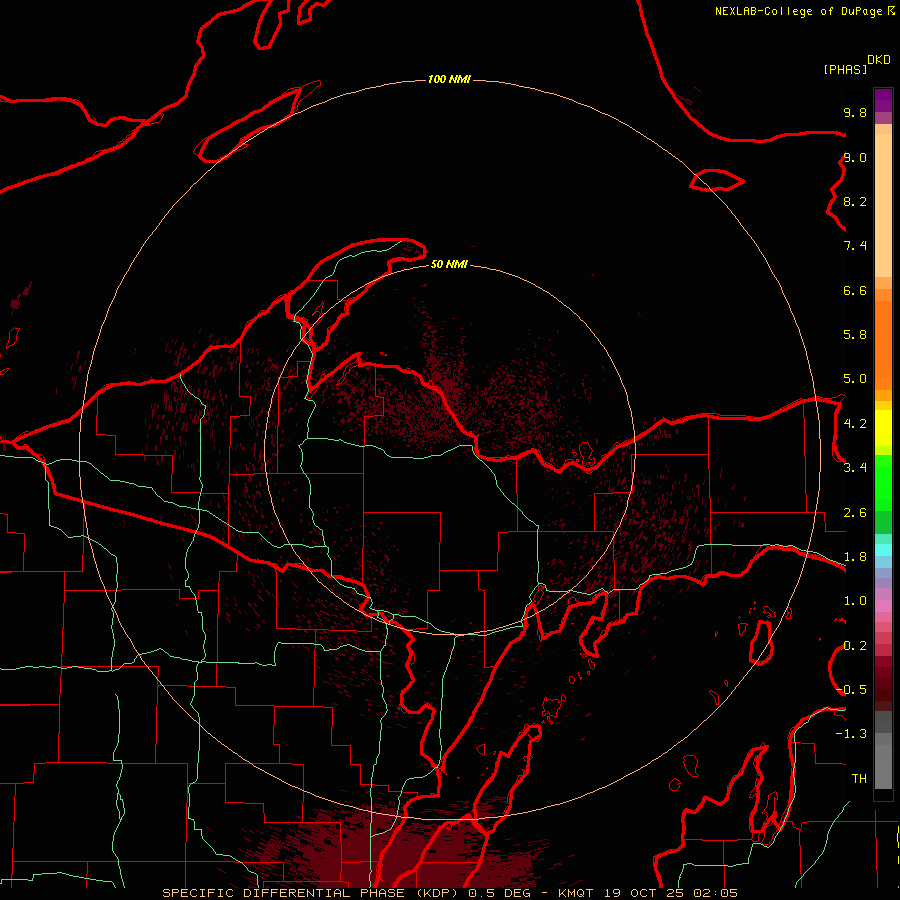
Task: Click the -1.3 value on the color scale
Action: pyautogui.click(x=852, y=734)
